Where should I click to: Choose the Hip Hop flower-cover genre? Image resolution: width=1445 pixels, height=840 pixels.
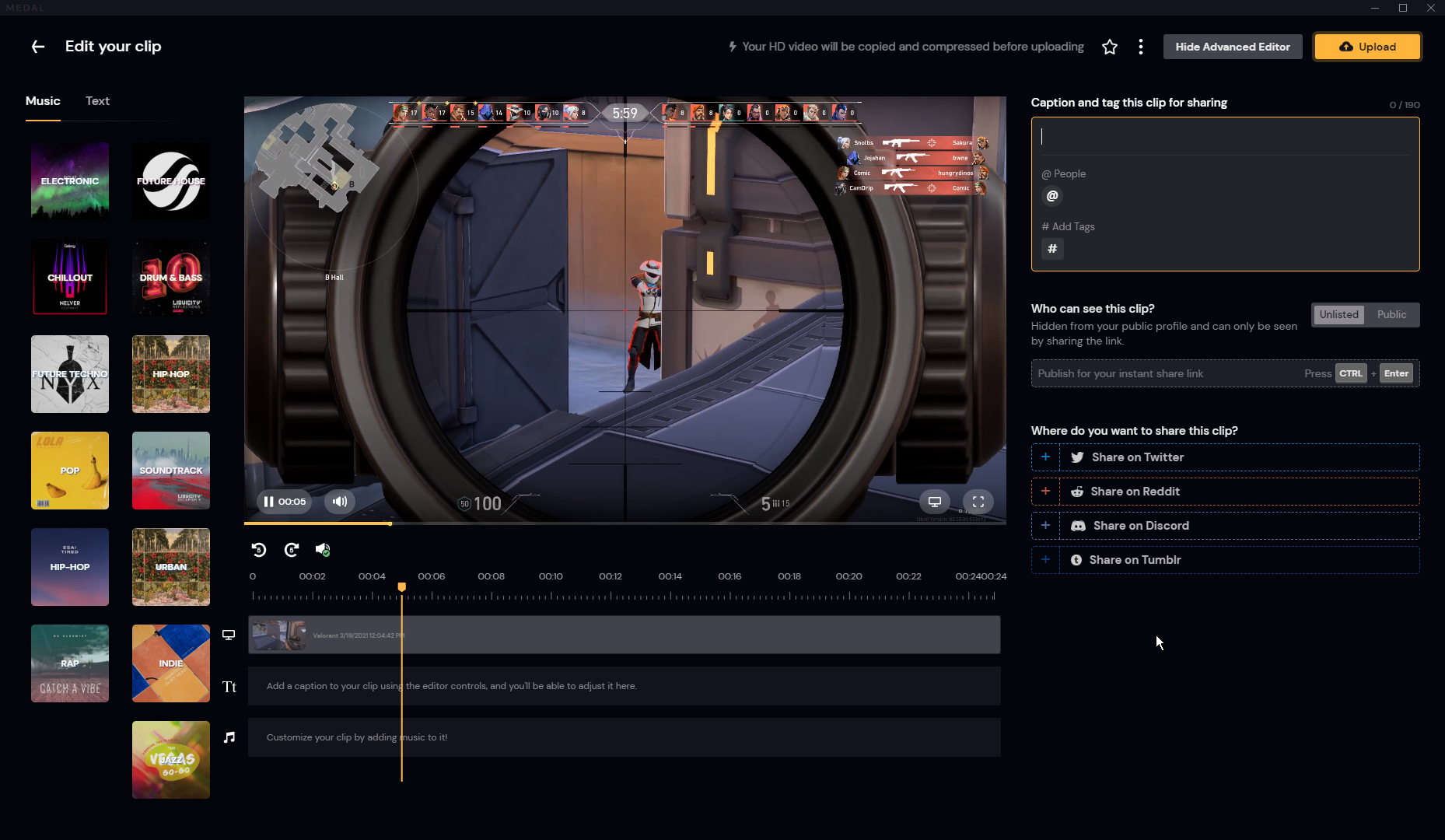(171, 374)
